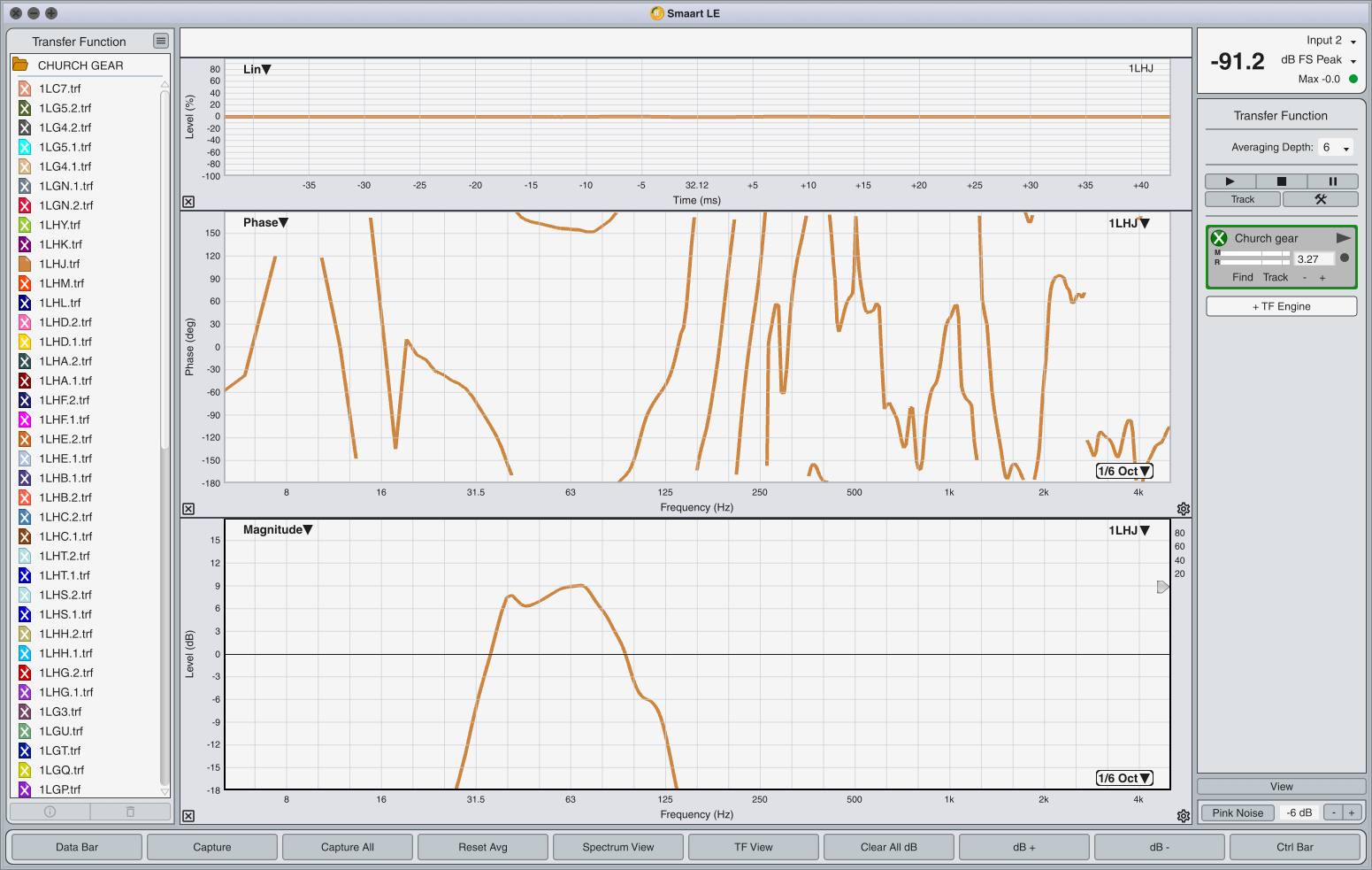Close the Phase graph pane

[x=188, y=509]
